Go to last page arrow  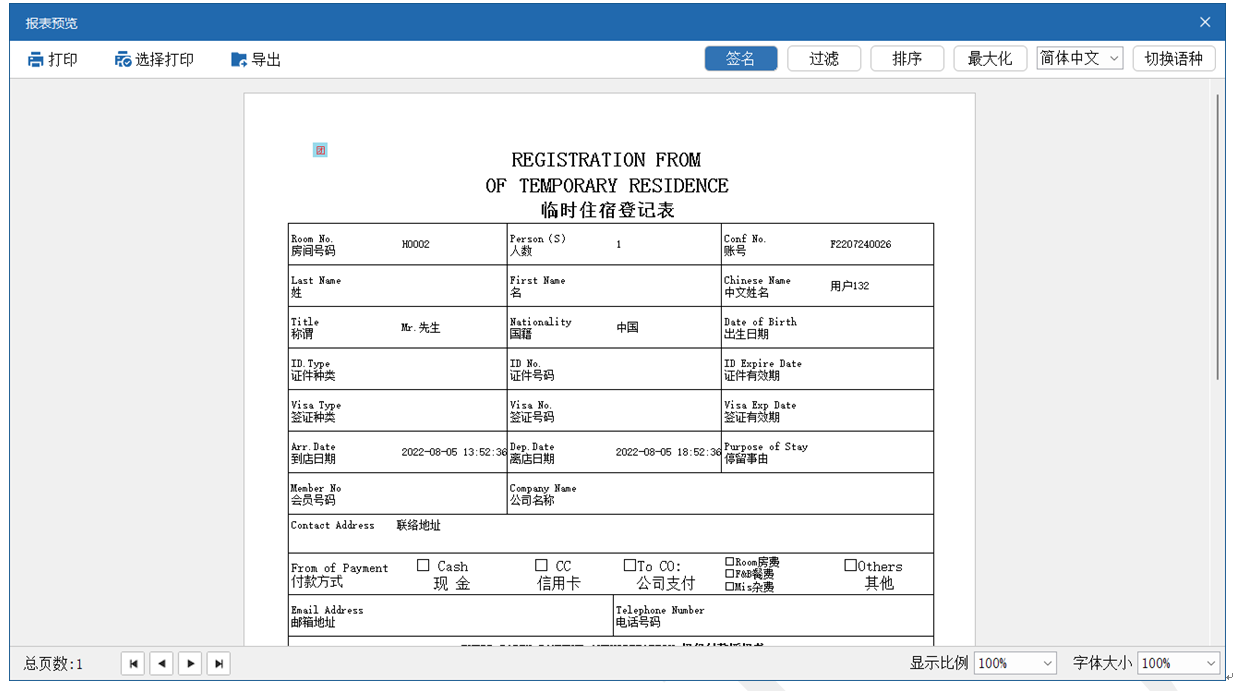click(219, 663)
